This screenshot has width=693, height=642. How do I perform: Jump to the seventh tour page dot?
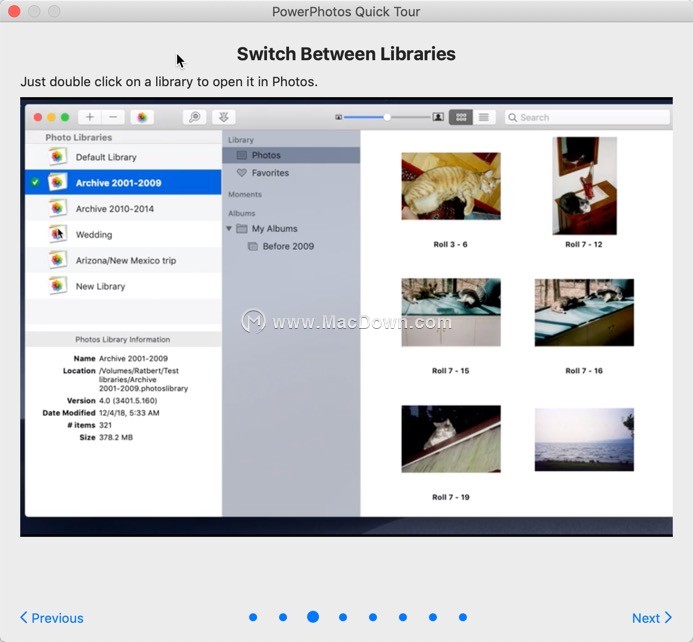click(433, 617)
